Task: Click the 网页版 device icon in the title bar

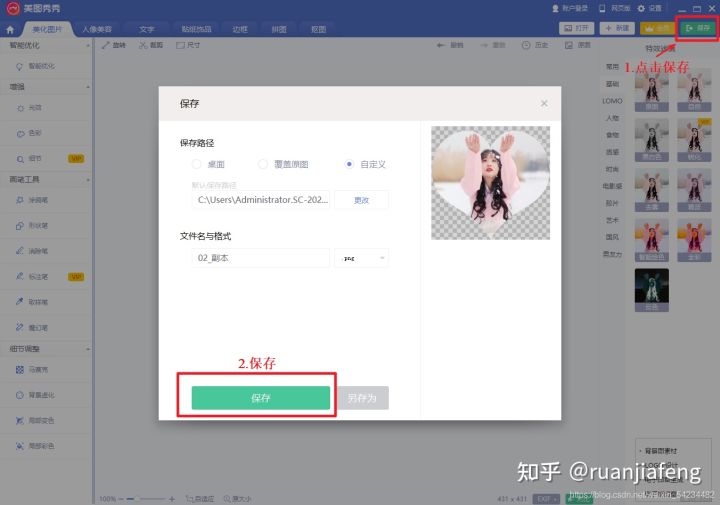Action: pos(602,8)
